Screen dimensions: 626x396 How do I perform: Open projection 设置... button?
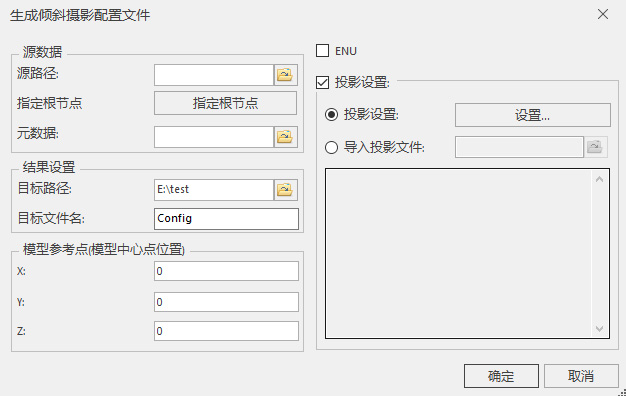click(x=533, y=115)
